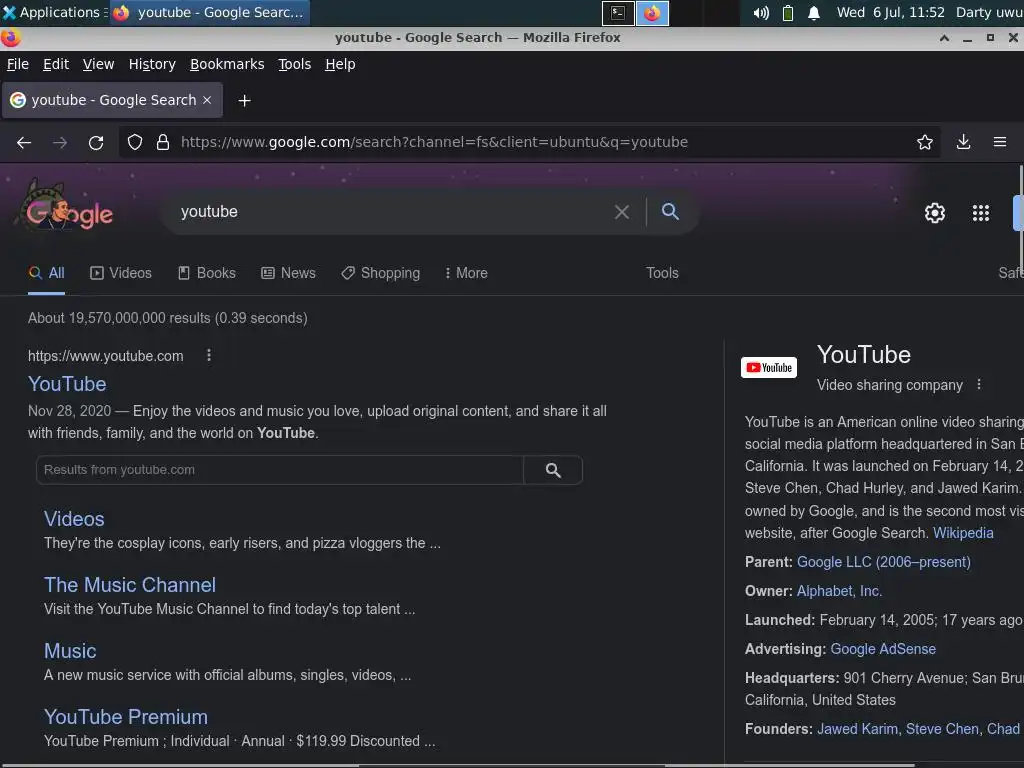Open options dots beside youtube.com URL

209,355
